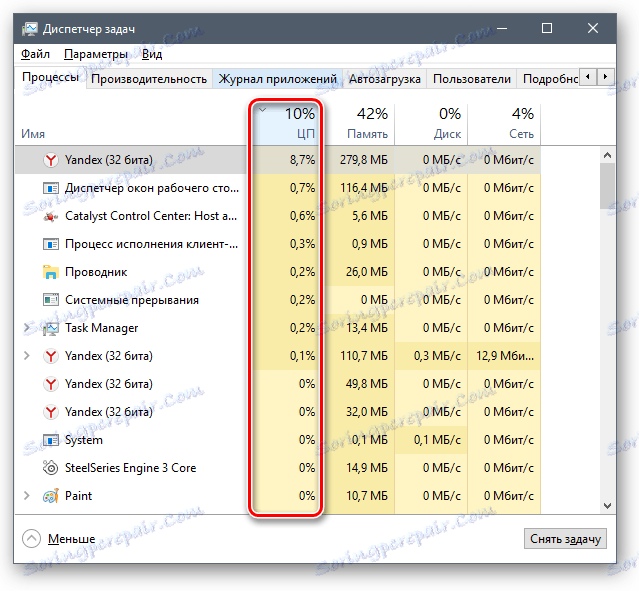Select the Paint process name

coord(78,496)
